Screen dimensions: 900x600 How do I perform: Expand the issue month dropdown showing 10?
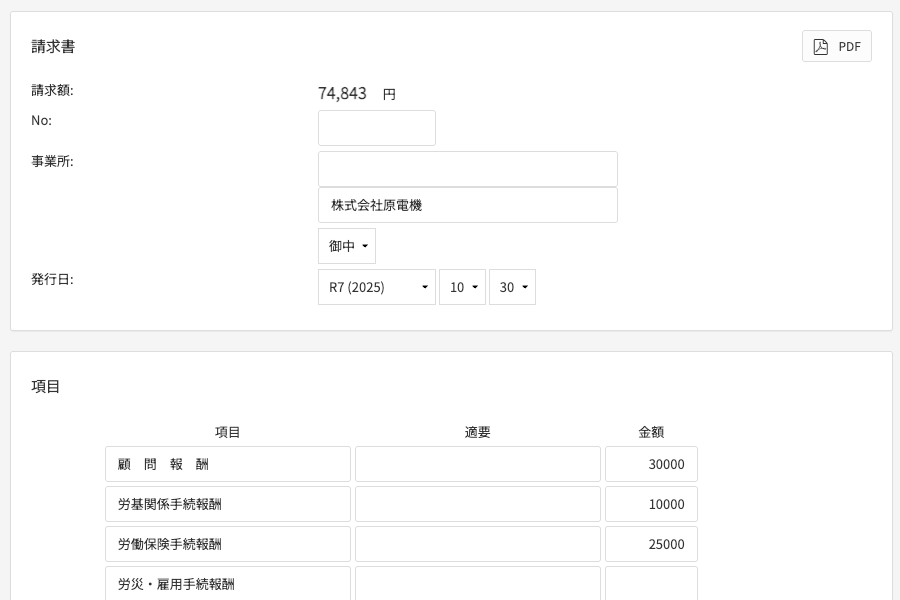click(x=462, y=287)
